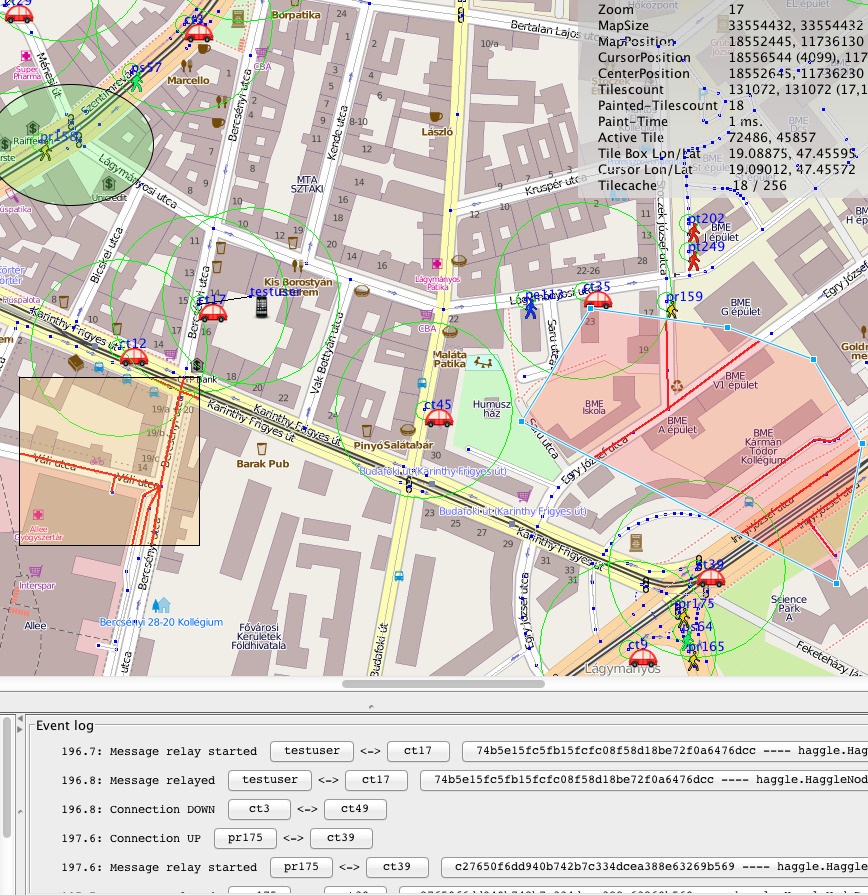Screen dimensions: 868x895
Task: Select the green pedestrian node ps64
Action: pyautogui.click(x=687, y=640)
